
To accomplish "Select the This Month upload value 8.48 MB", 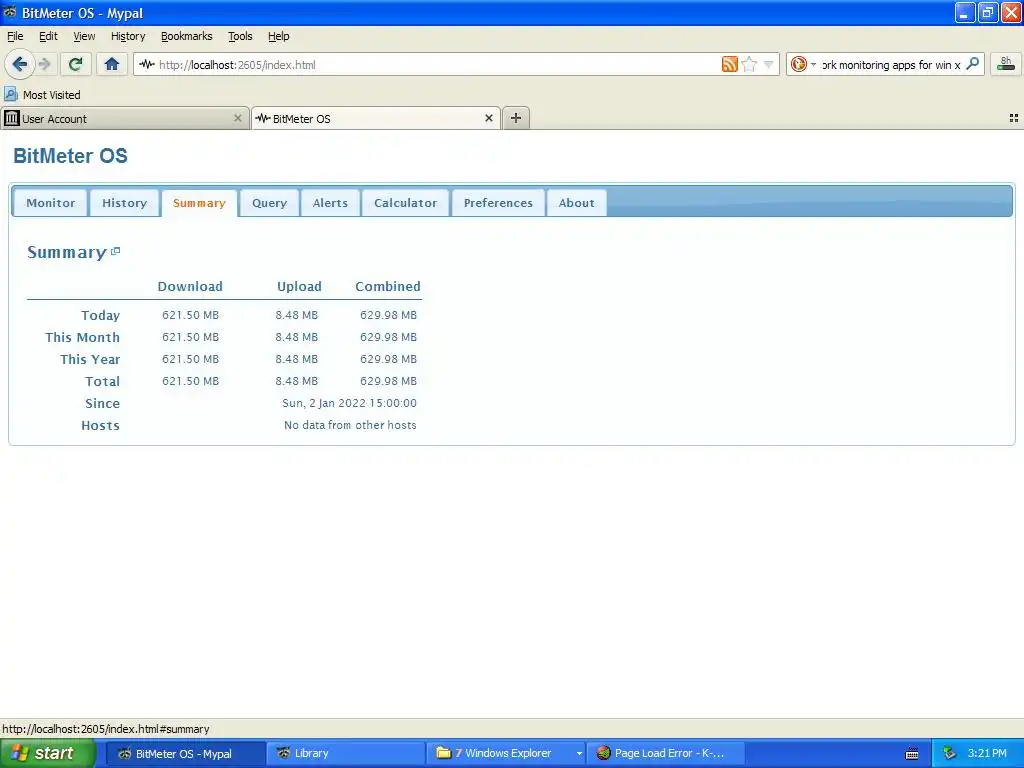I will (296, 337).
